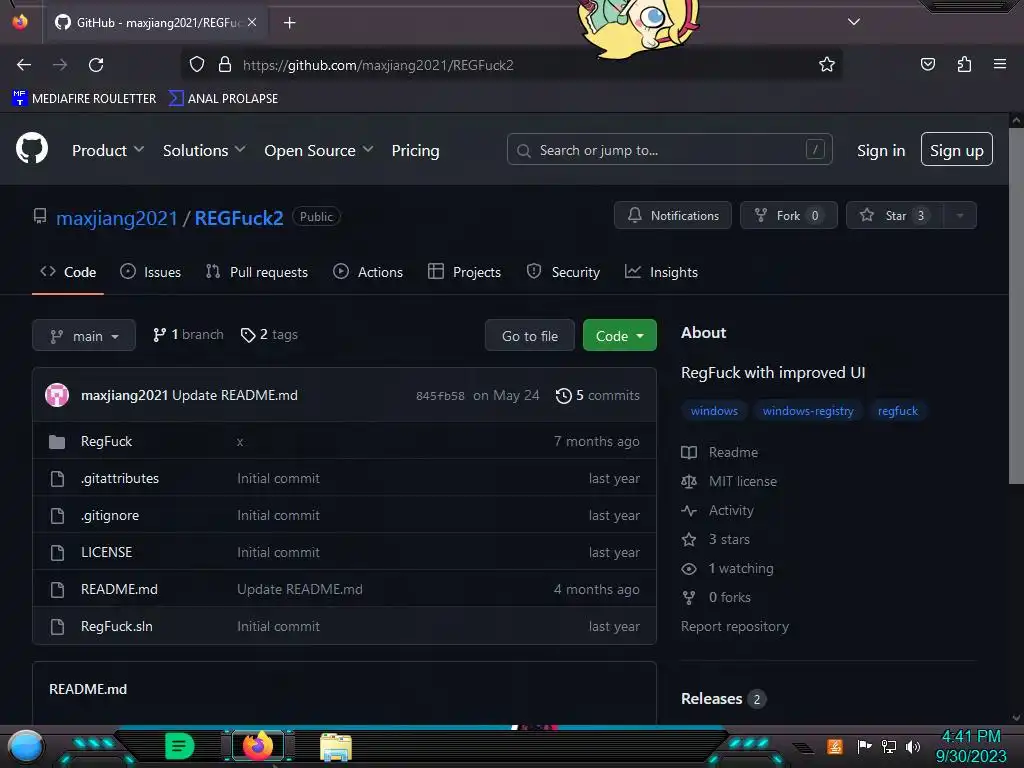Image resolution: width=1024 pixels, height=768 pixels.
Task: View the 1 branch link
Action: point(188,334)
